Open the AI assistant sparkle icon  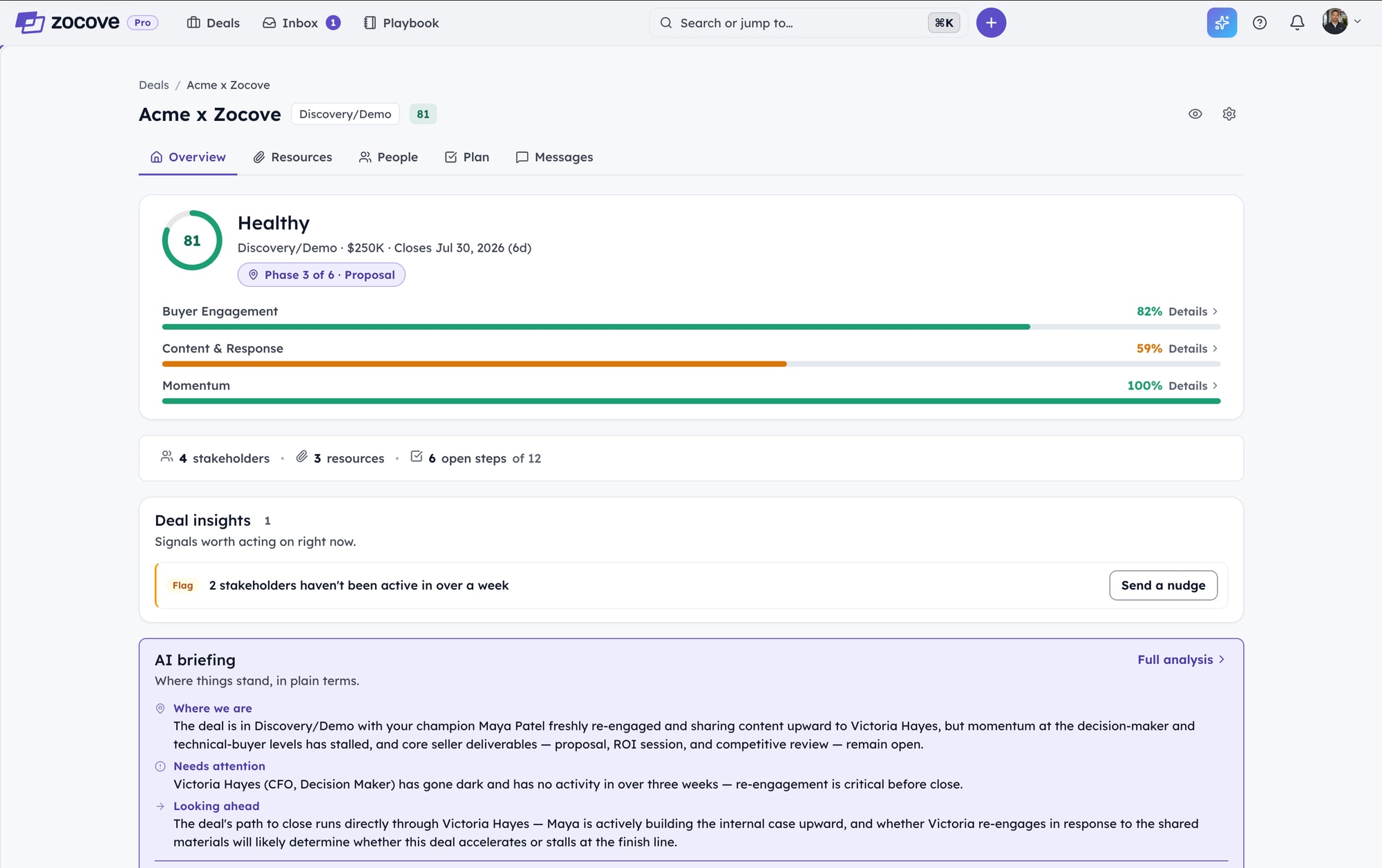click(1222, 23)
